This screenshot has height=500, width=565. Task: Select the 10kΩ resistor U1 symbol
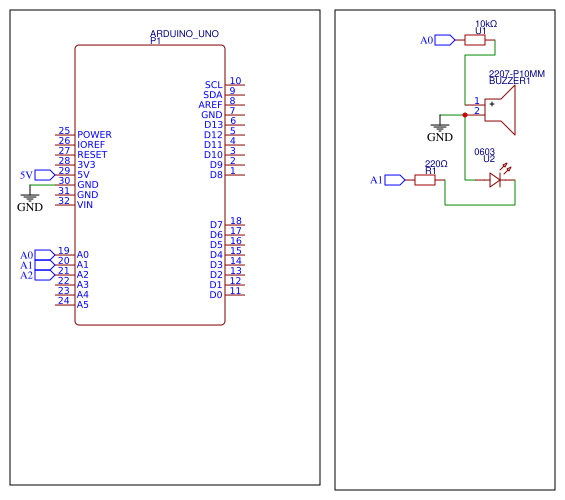(475, 40)
